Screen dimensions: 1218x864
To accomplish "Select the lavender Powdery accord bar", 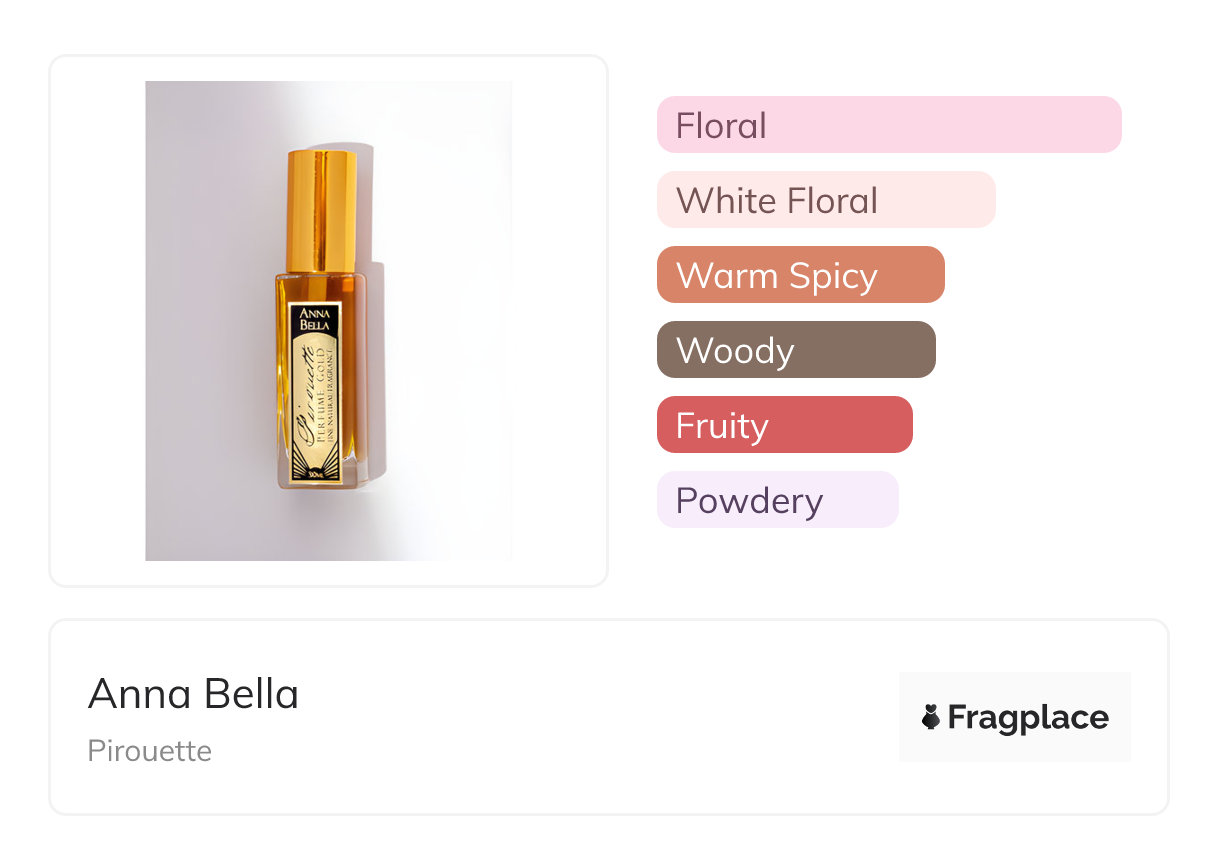I will pyautogui.click(x=777, y=500).
